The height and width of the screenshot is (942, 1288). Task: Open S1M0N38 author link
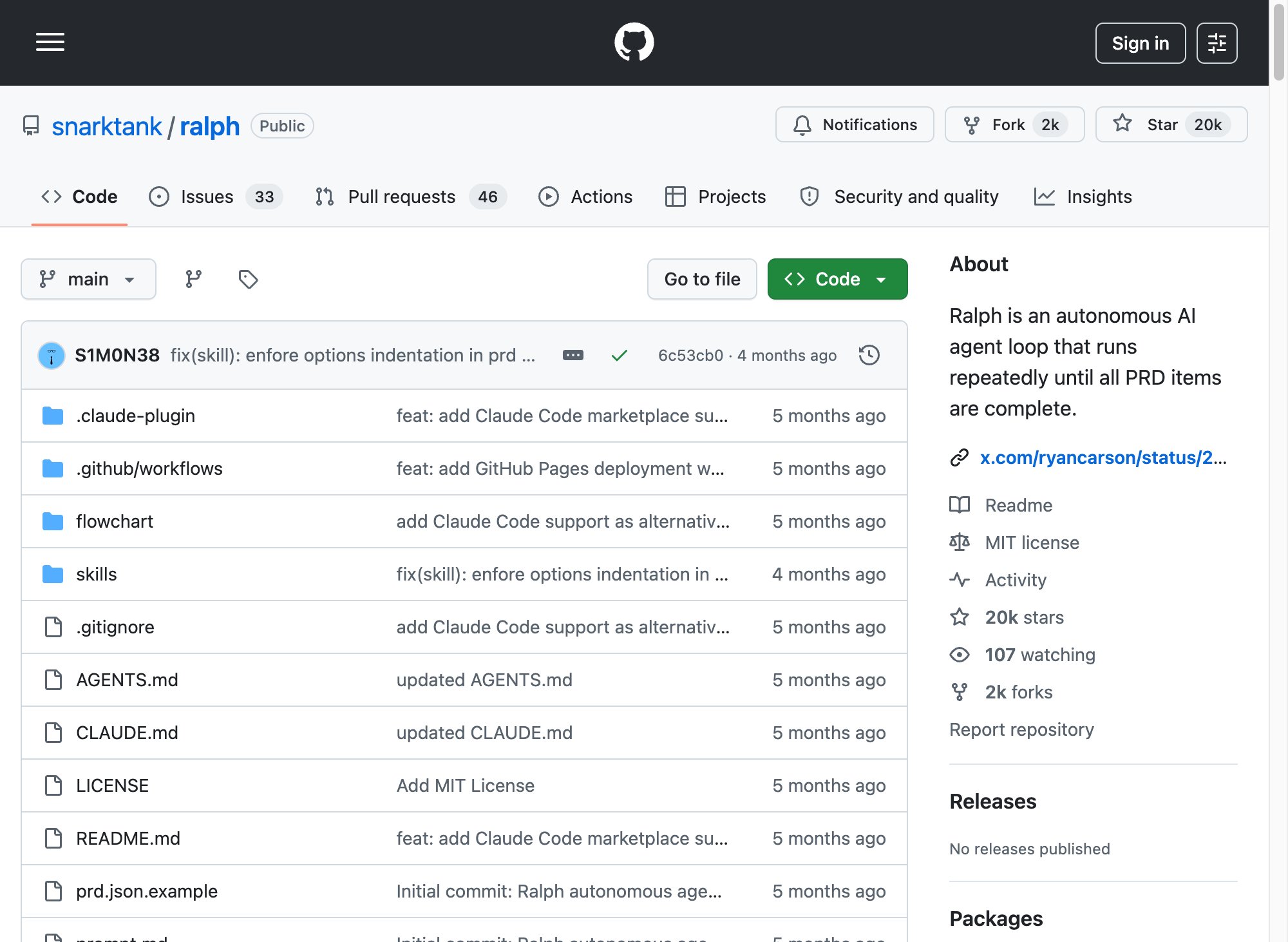(x=117, y=355)
